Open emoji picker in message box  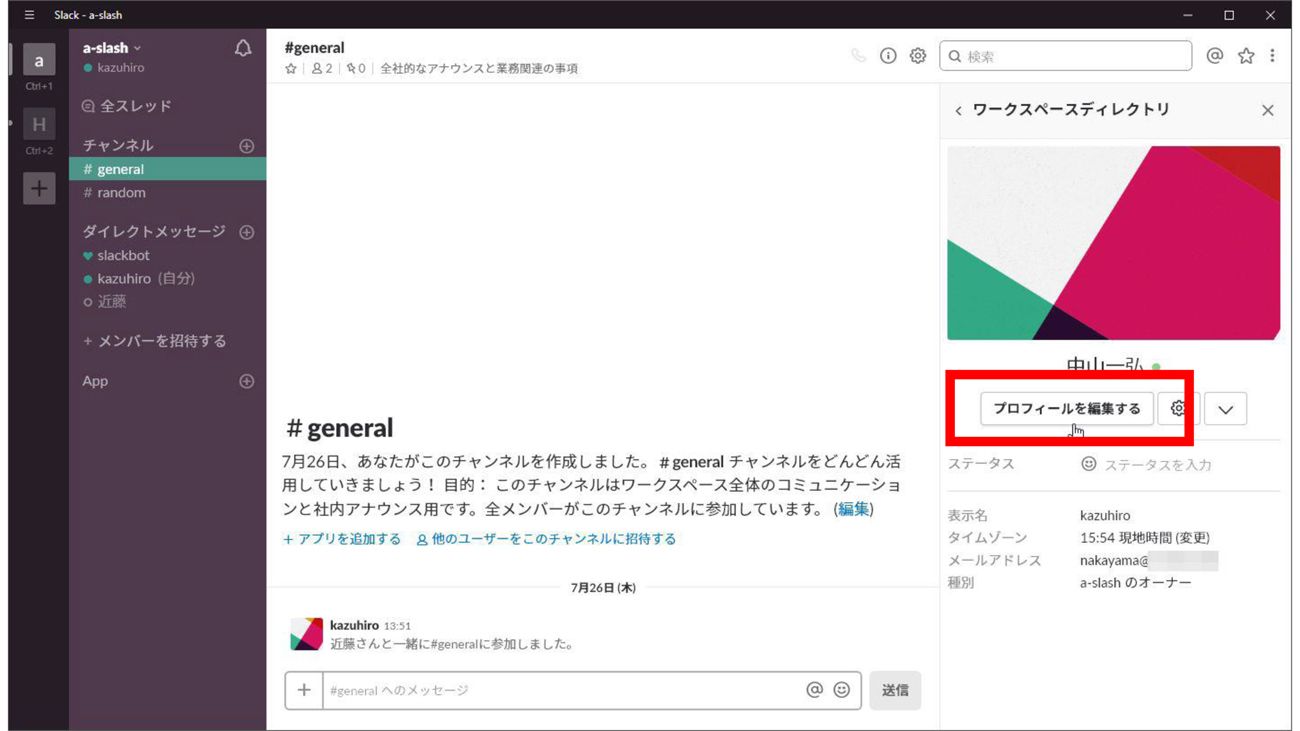click(x=842, y=690)
